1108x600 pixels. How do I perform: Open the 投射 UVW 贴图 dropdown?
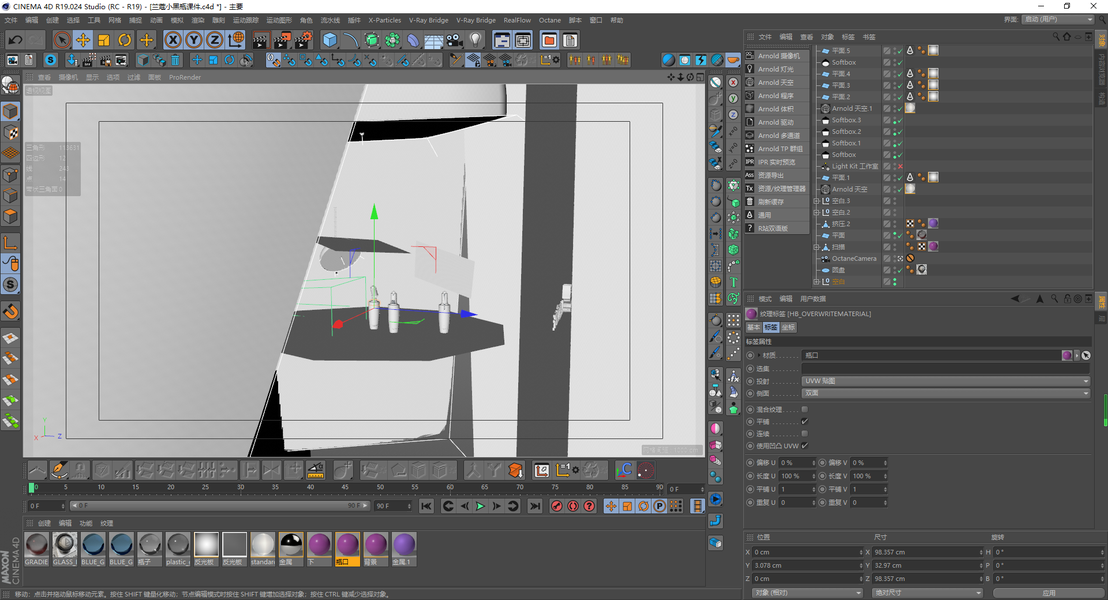point(946,381)
